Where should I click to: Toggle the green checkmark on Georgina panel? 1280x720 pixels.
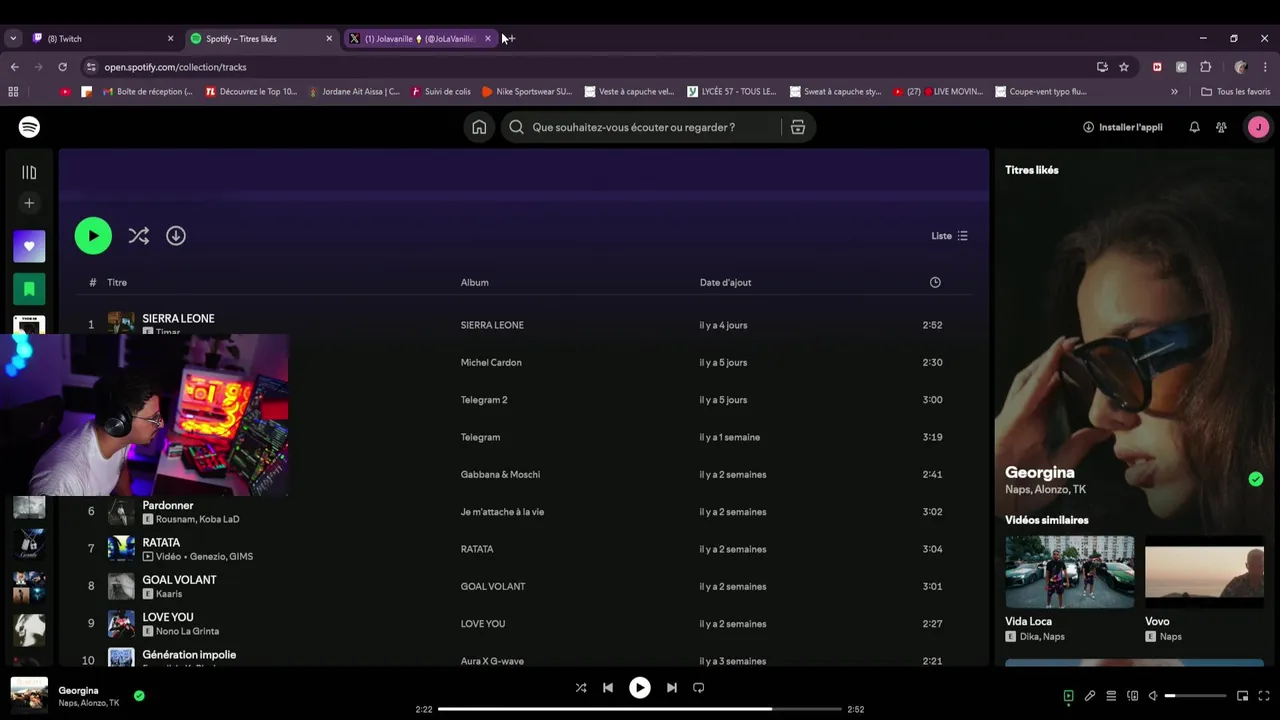point(1256,479)
